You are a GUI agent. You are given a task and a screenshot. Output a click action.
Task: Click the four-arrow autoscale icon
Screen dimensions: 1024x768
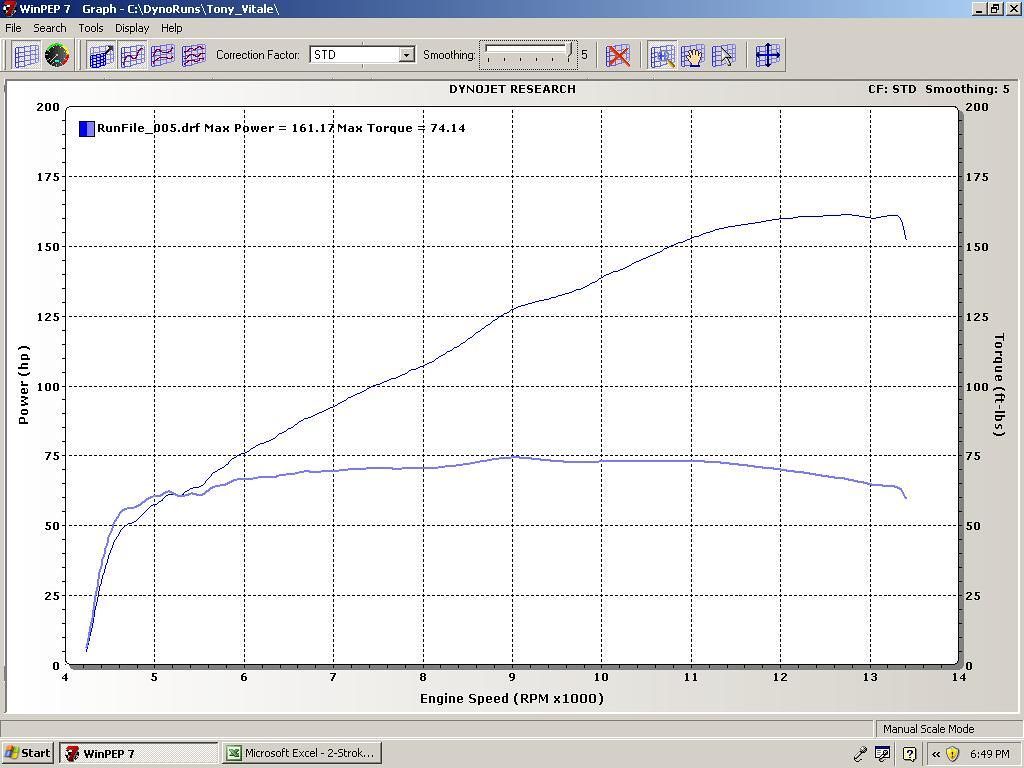[767, 56]
